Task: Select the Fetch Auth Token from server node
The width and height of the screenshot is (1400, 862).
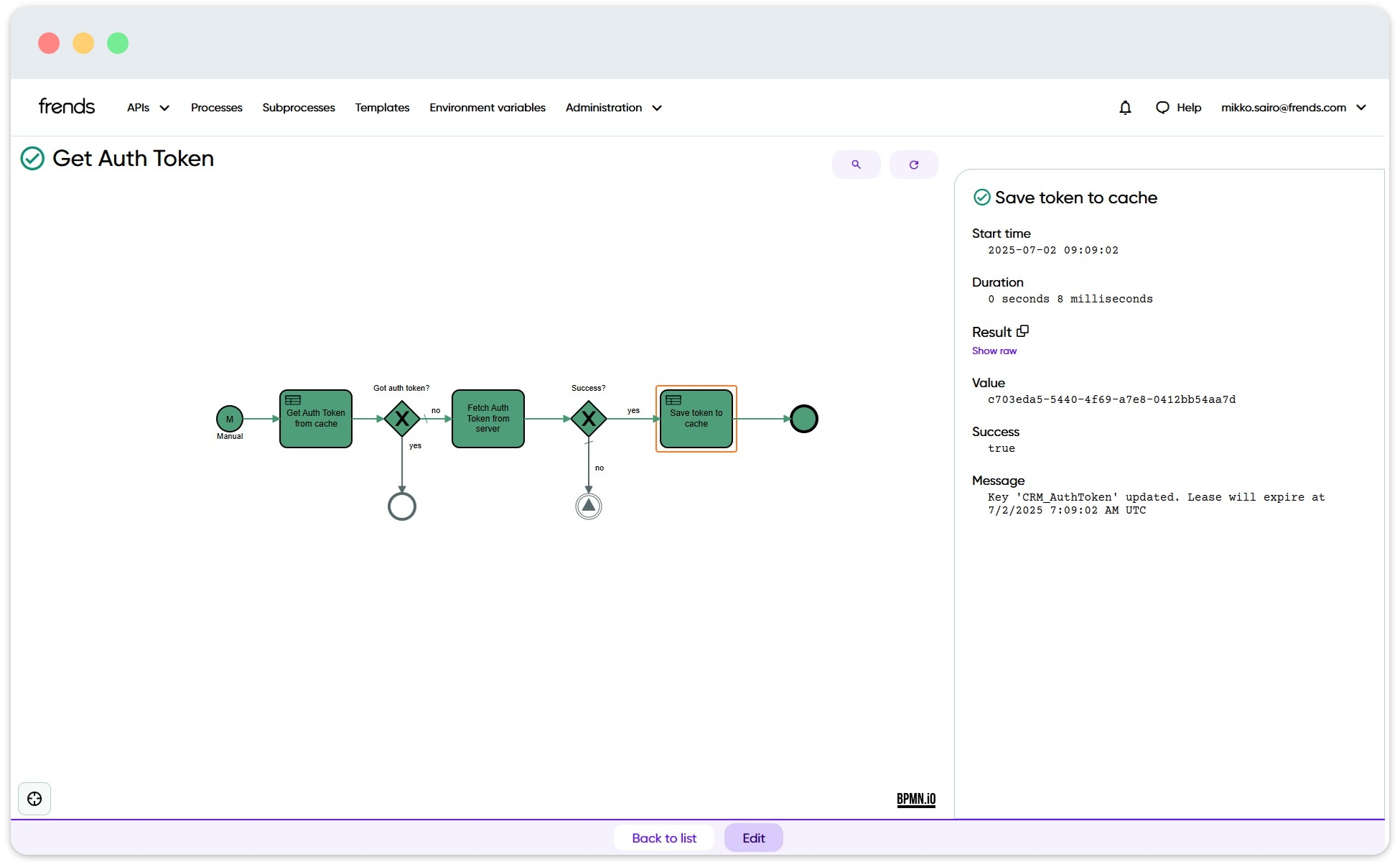Action: tap(487, 419)
